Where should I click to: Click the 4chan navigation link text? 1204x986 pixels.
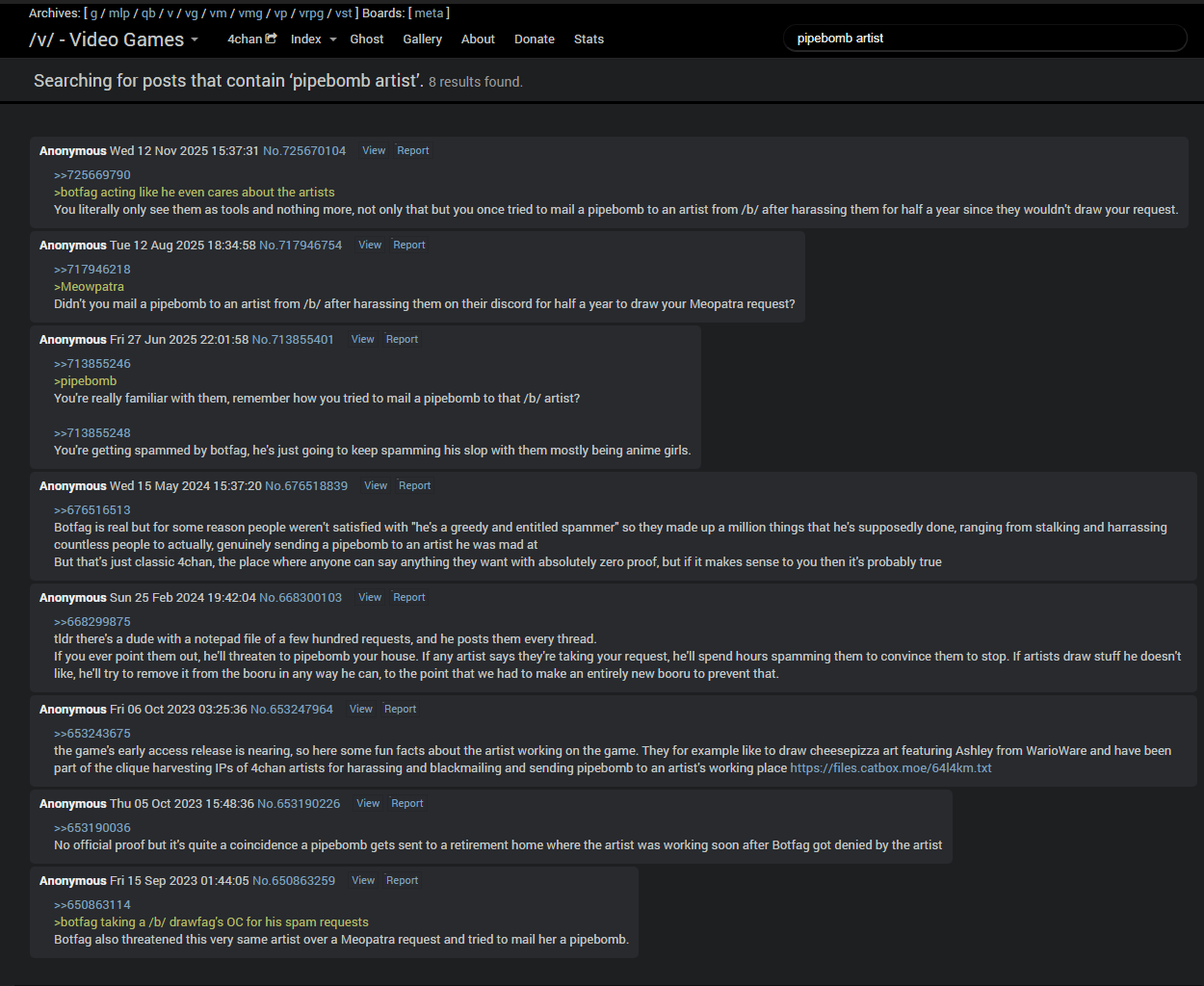245,39
